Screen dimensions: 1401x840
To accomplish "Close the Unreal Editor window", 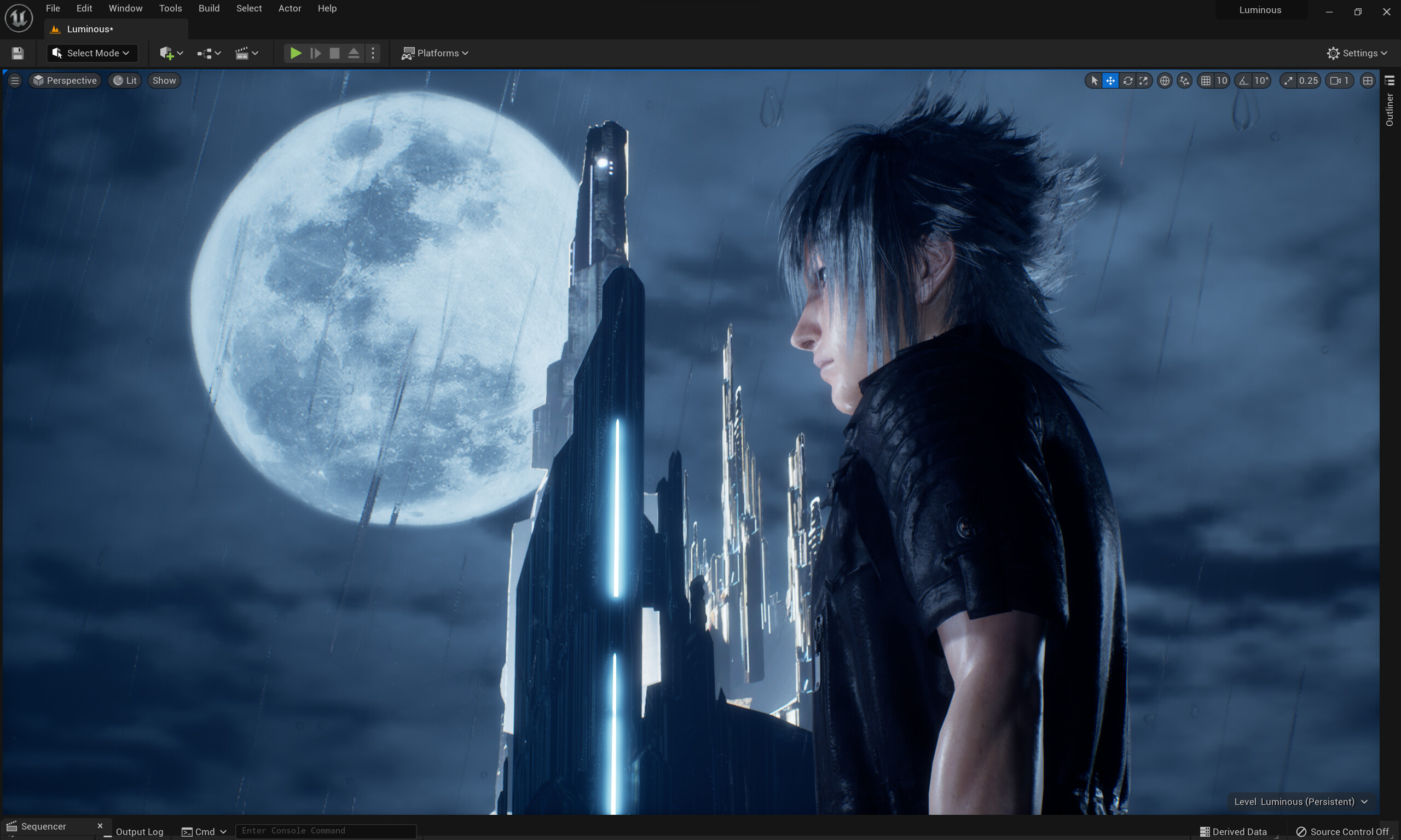I will pos(1387,11).
